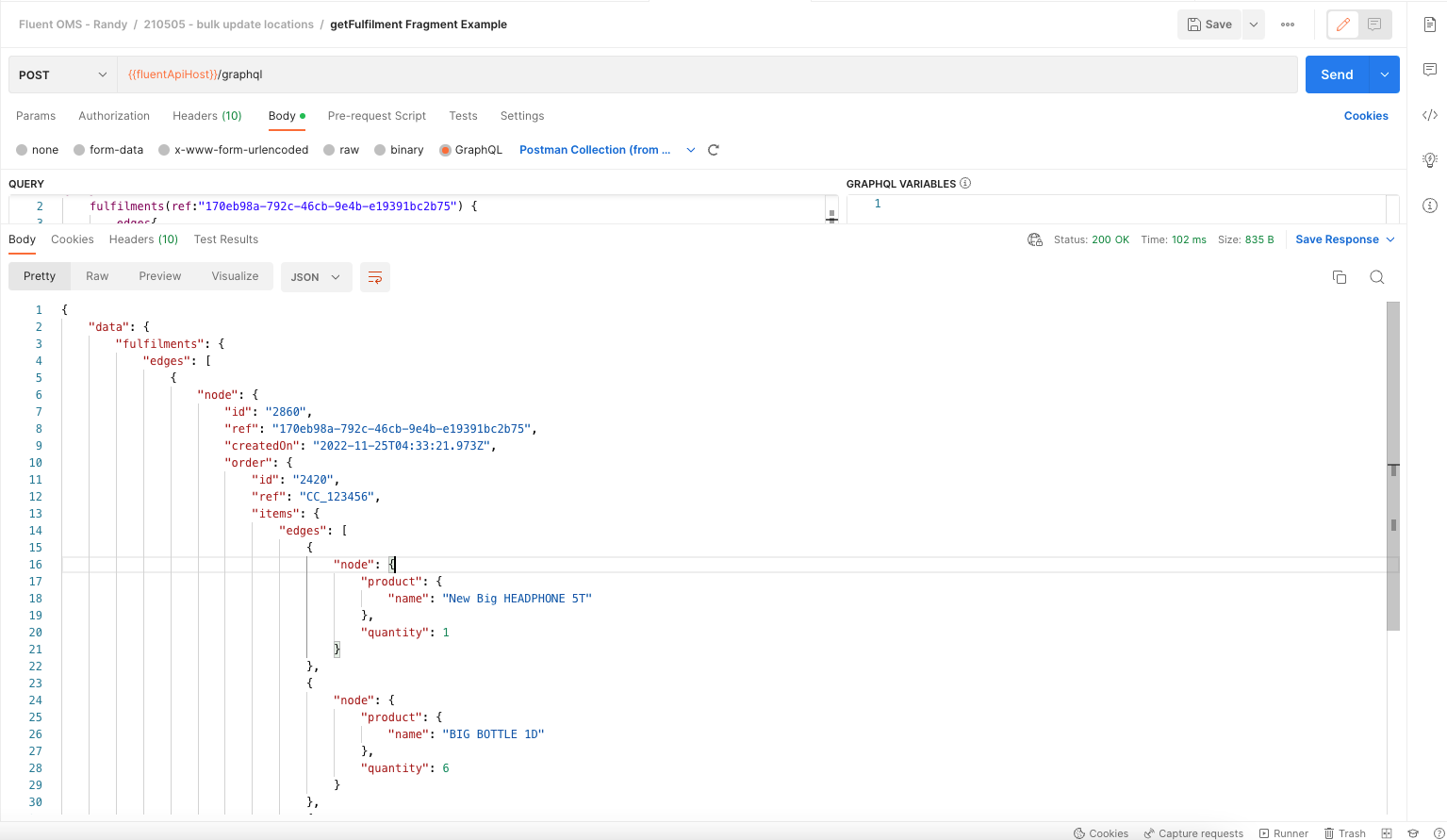Open the request info icon in sidebar
The height and width of the screenshot is (840, 1447).
[x=1429, y=206]
